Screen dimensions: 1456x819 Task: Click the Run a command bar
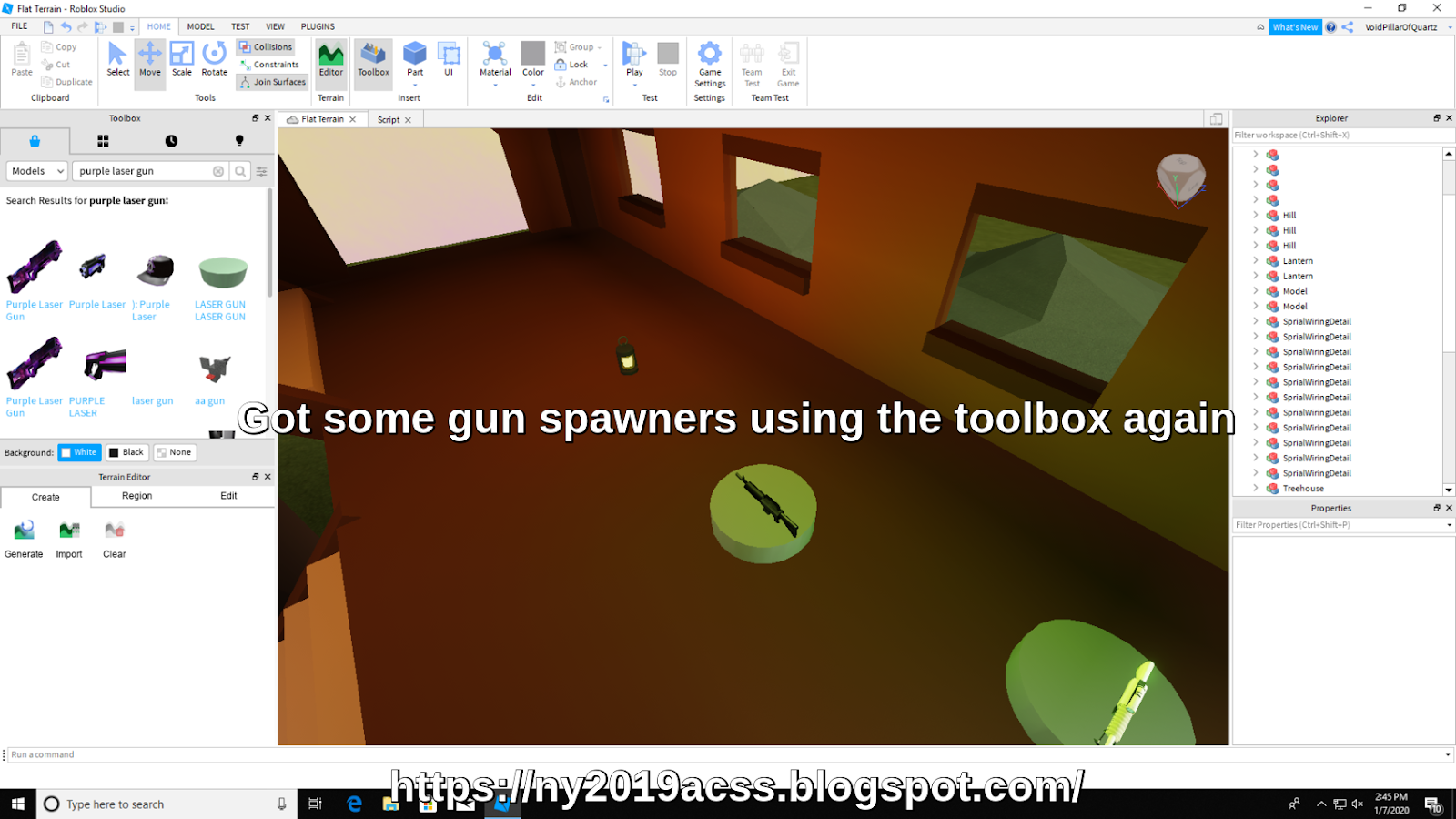[x=728, y=754]
